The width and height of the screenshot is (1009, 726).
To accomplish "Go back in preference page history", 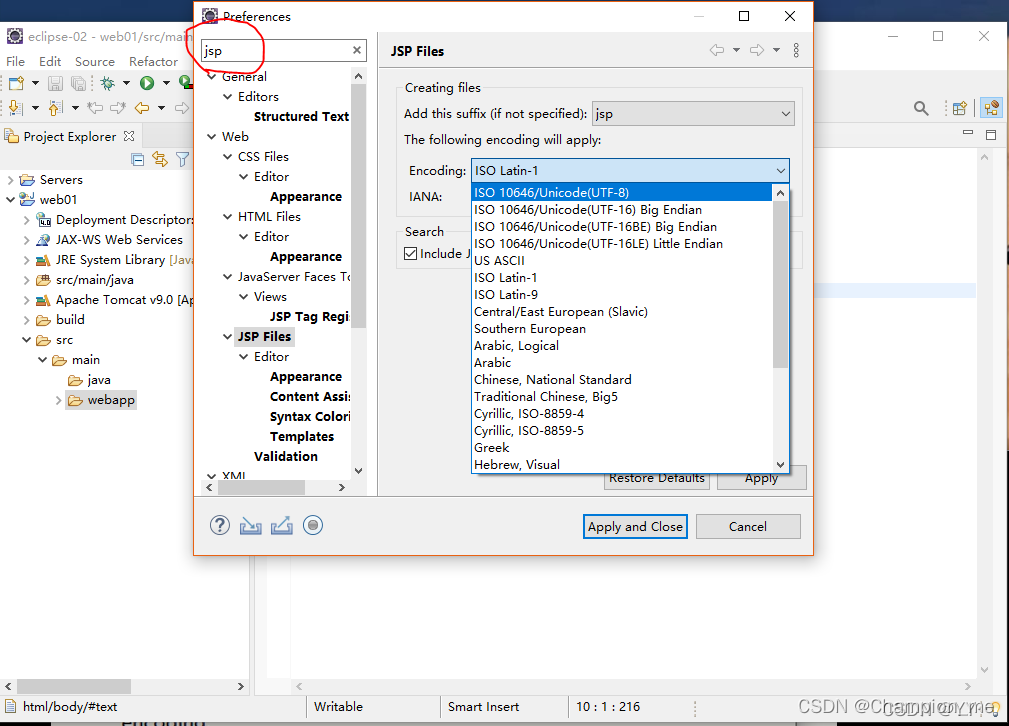I will click(717, 50).
